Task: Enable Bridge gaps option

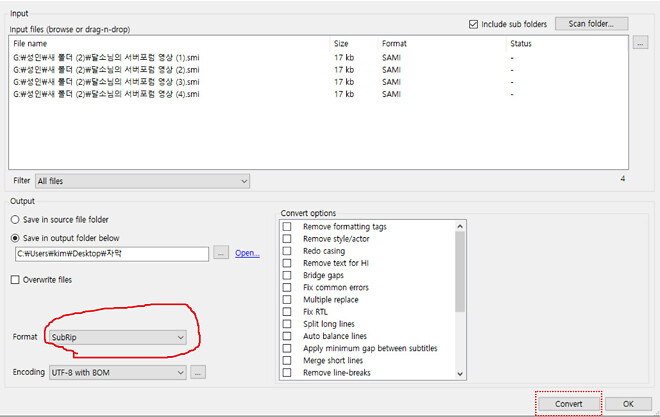Action: tap(287, 276)
